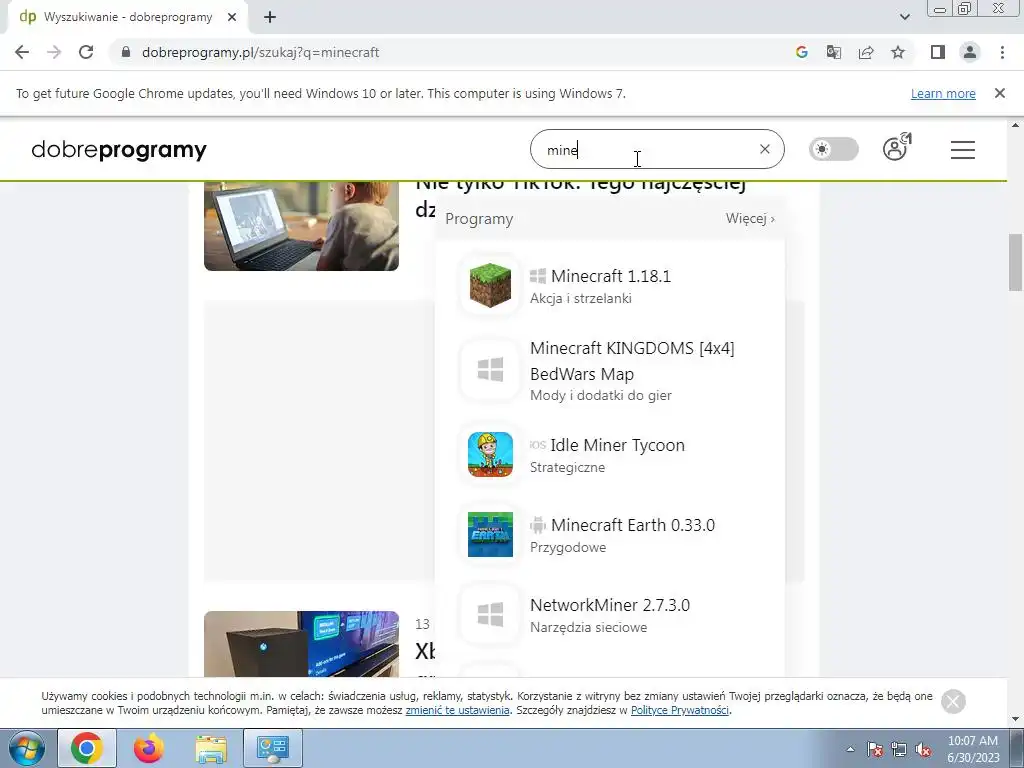Click into the search field containing 'mine'
The width and height of the screenshot is (1024, 768).
tap(657, 149)
